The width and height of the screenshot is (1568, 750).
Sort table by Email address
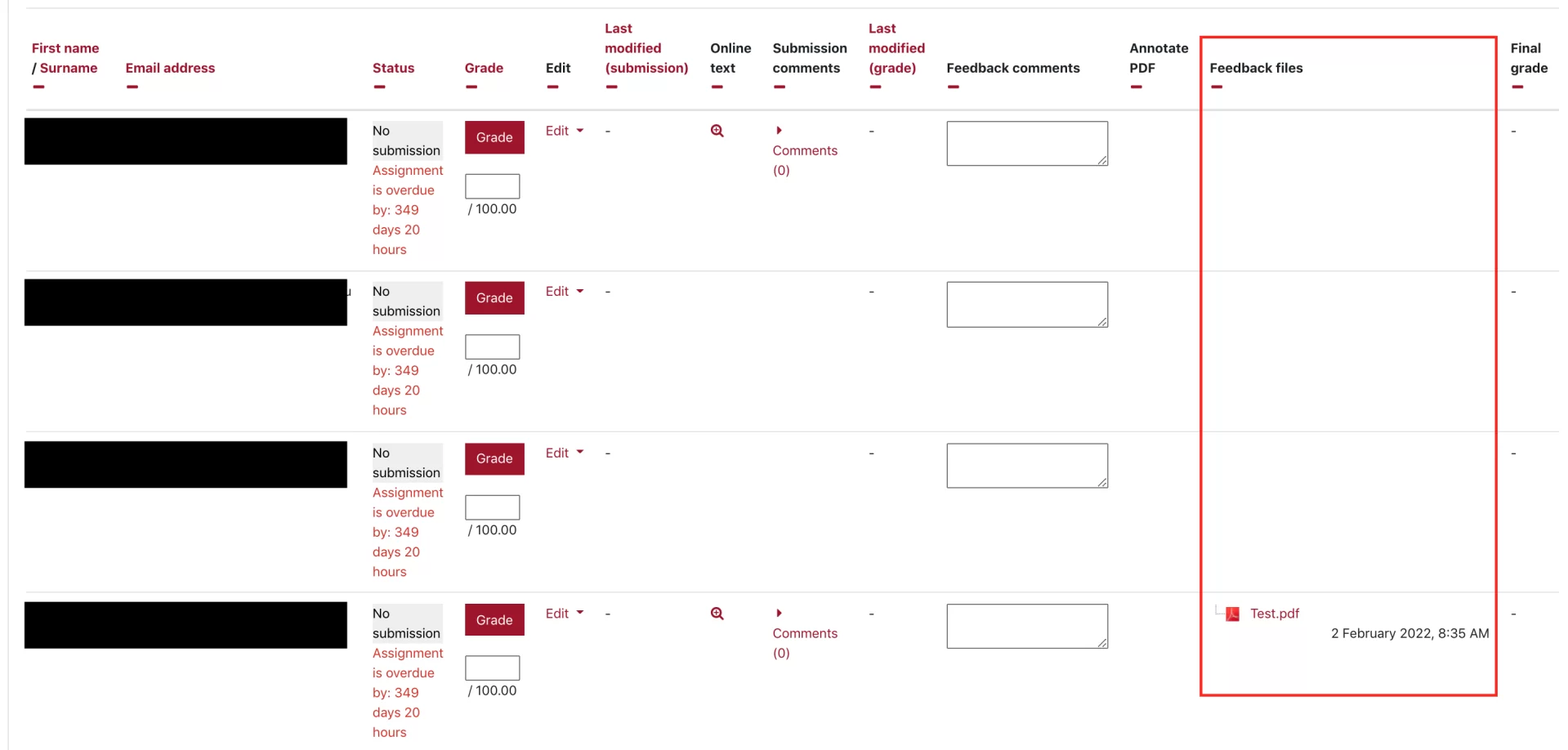170,68
